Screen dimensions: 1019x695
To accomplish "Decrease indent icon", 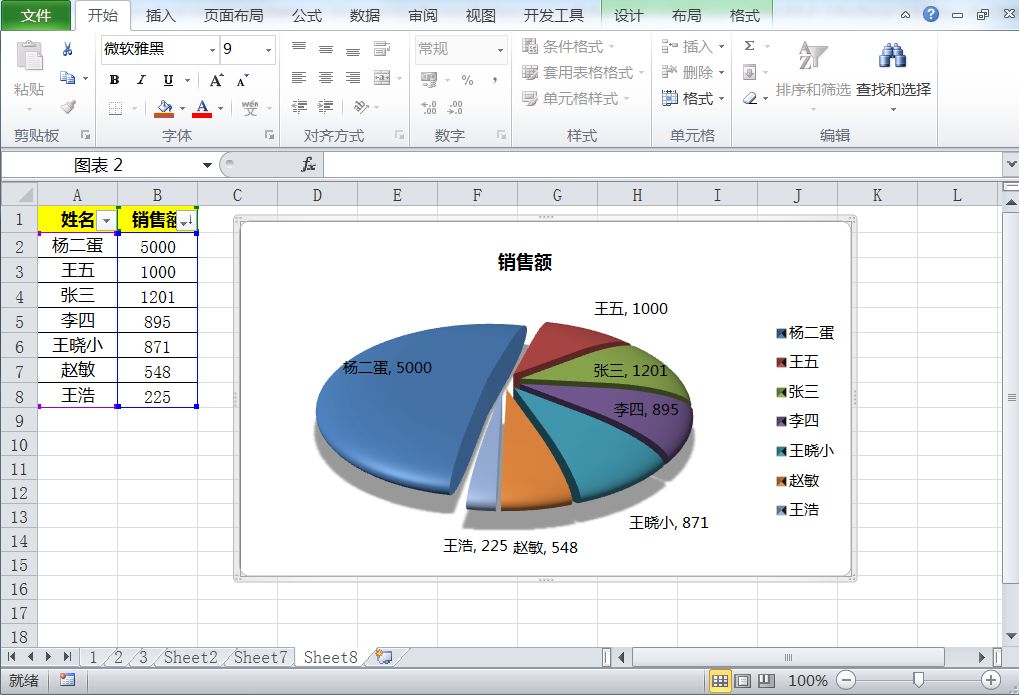I will coord(299,106).
